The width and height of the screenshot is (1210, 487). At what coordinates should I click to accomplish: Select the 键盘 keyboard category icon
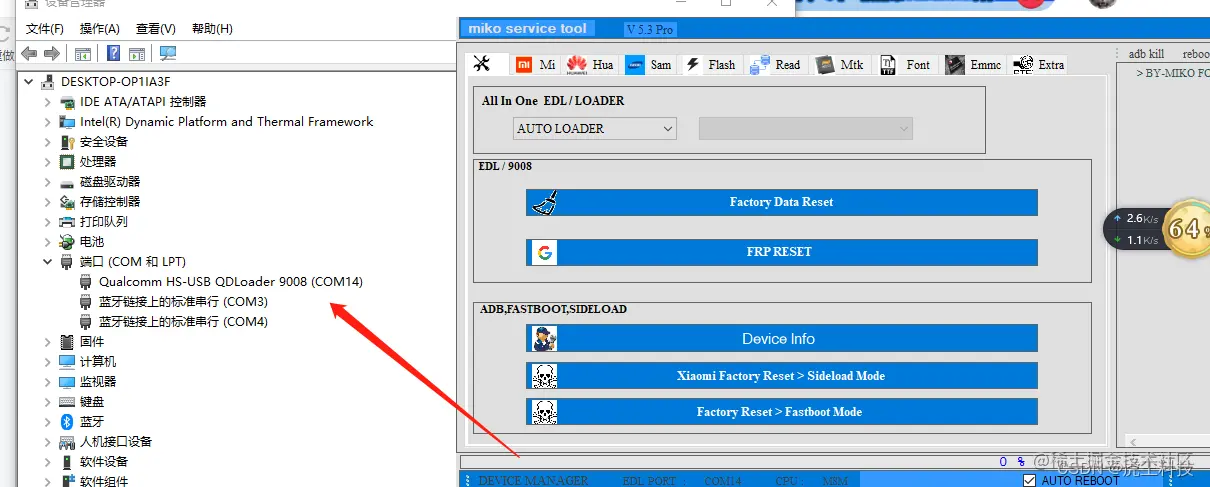[67, 402]
